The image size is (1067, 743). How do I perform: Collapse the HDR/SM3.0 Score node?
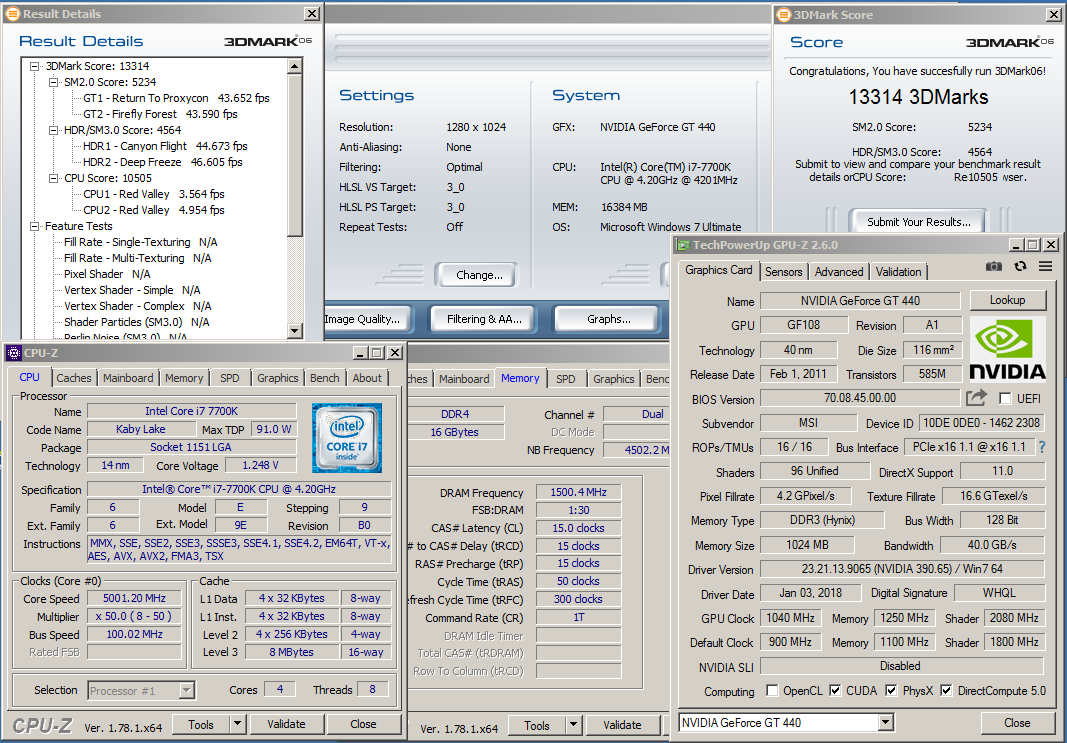click(x=53, y=130)
